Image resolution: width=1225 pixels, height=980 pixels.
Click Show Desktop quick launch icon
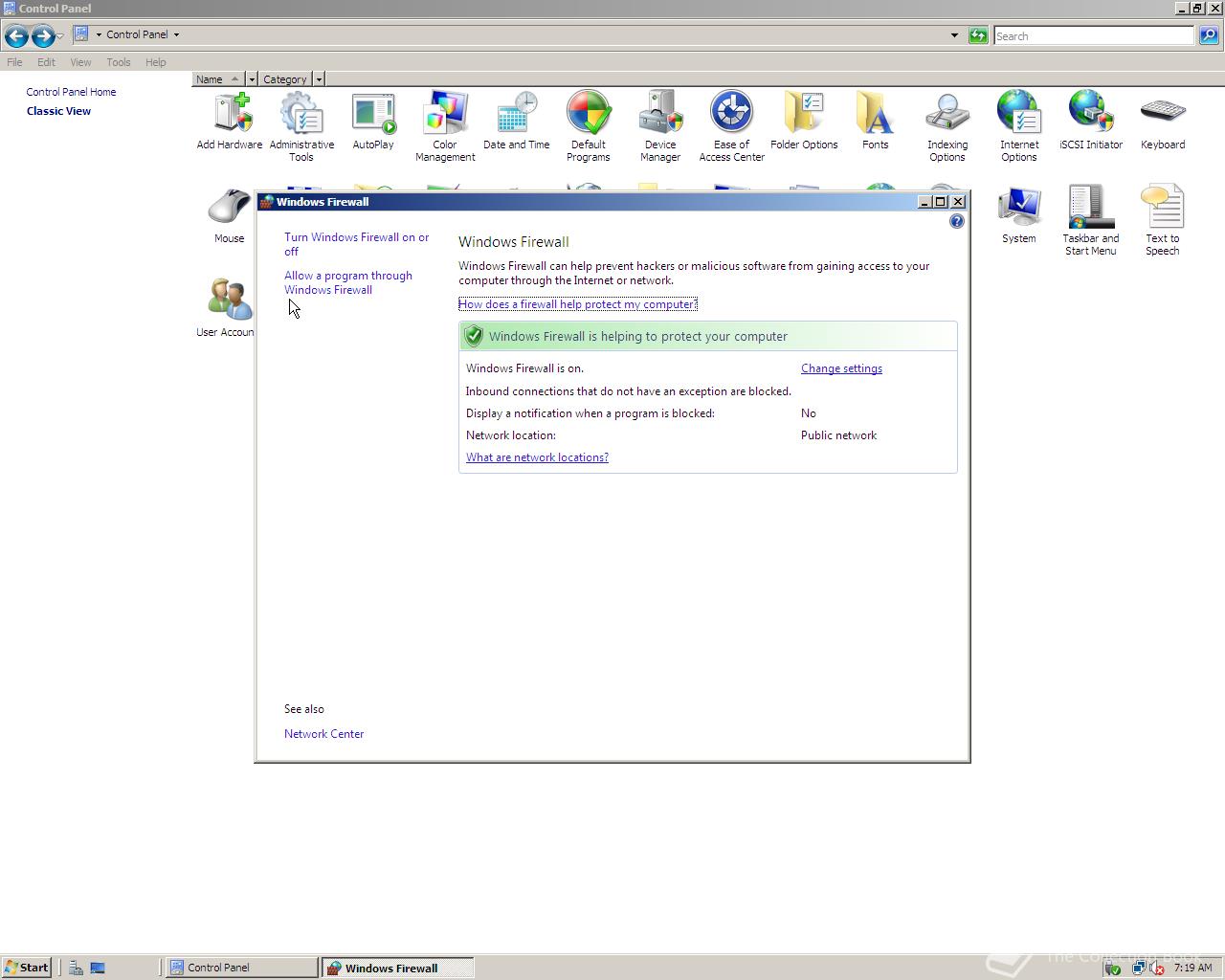[x=98, y=968]
